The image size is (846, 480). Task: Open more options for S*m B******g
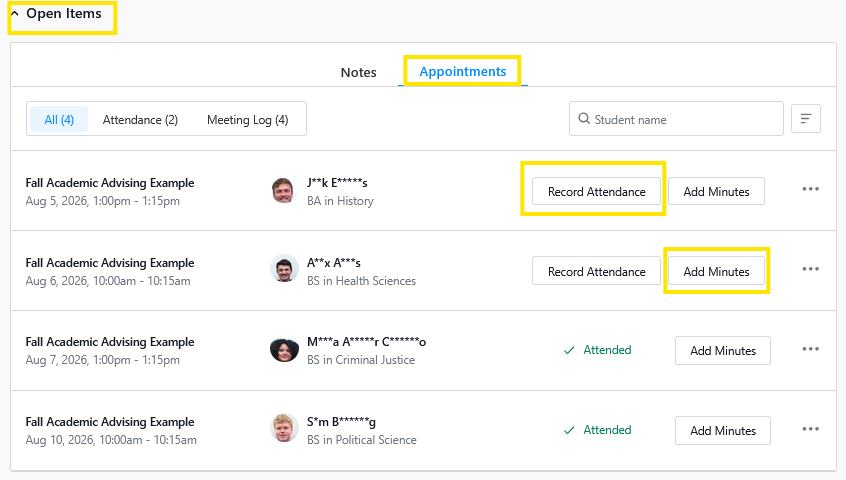[810, 429]
